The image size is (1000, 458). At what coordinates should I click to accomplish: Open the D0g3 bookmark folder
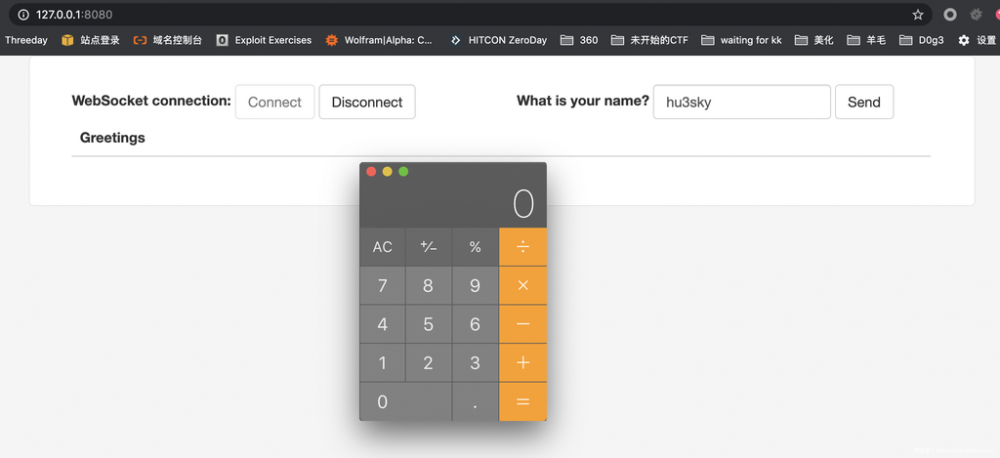tap(921, 40)
